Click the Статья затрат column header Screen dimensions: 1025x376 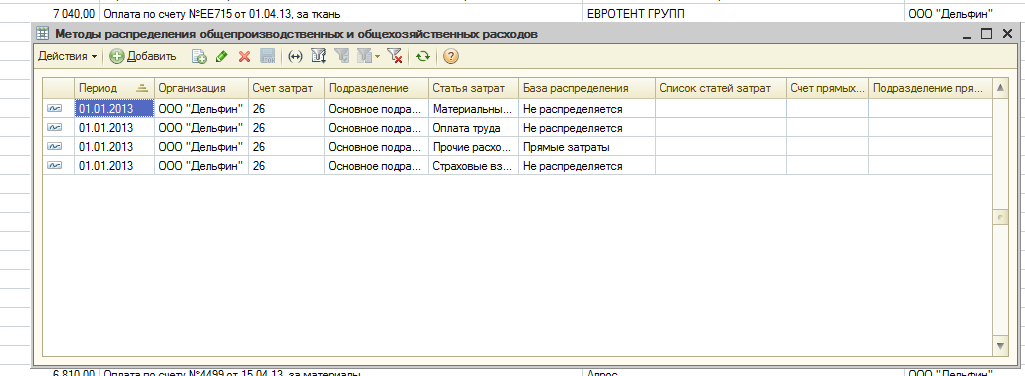tap(474, 88)
